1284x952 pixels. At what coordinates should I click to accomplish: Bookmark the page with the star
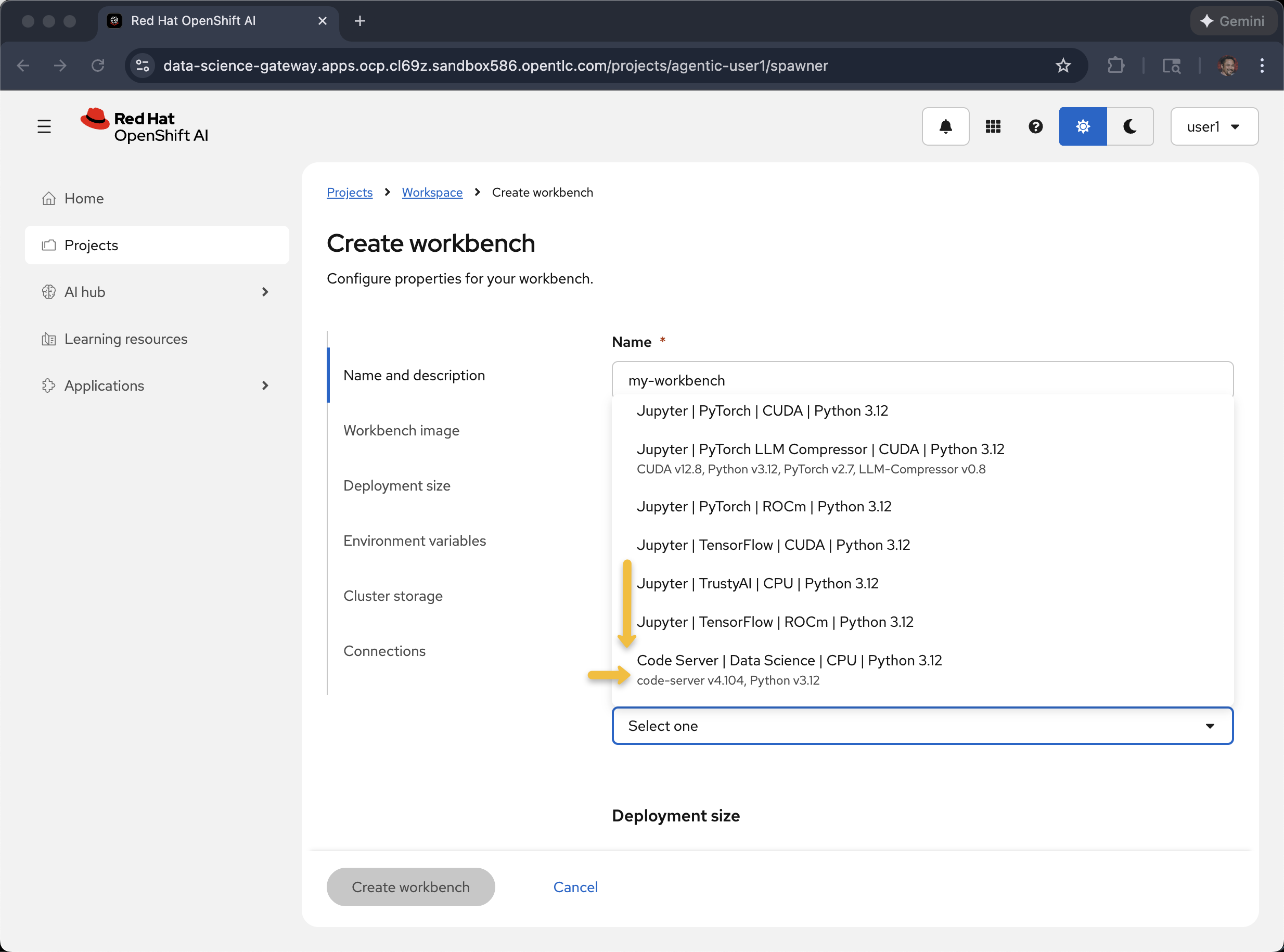1063,65
